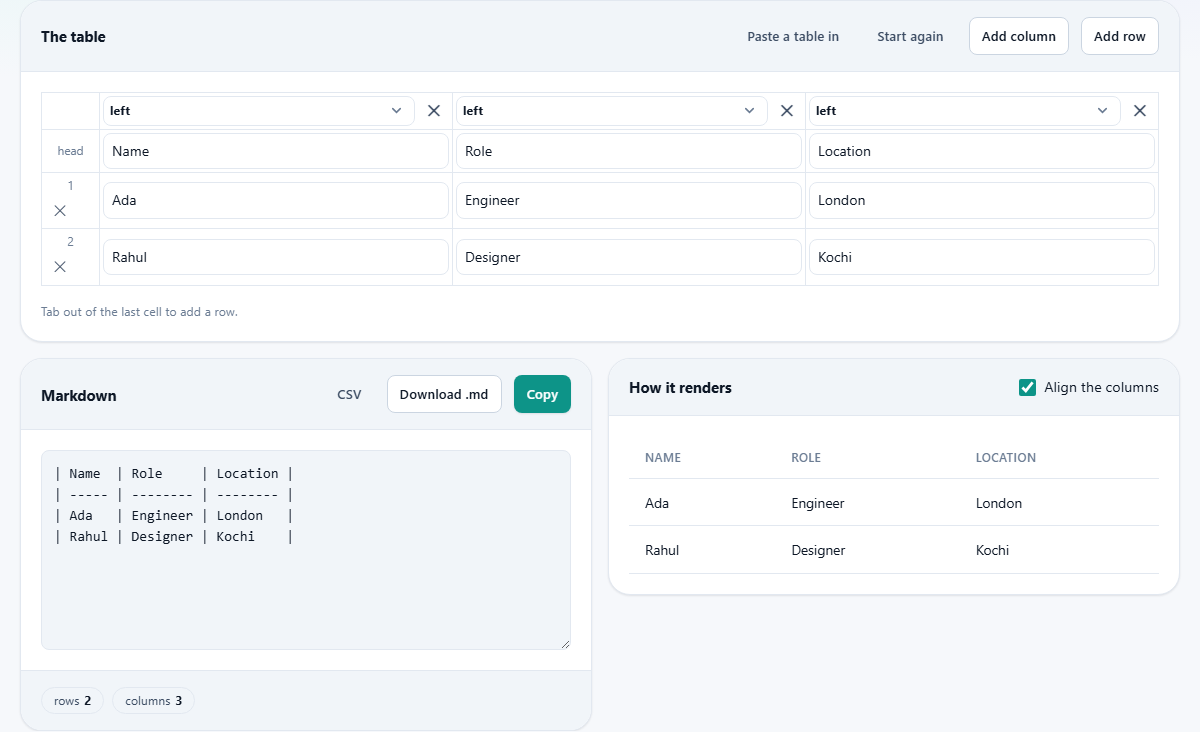Edit the Name header cell
Image resolution: width=1200 pixels, height=732 pixels.
[275, 151]
